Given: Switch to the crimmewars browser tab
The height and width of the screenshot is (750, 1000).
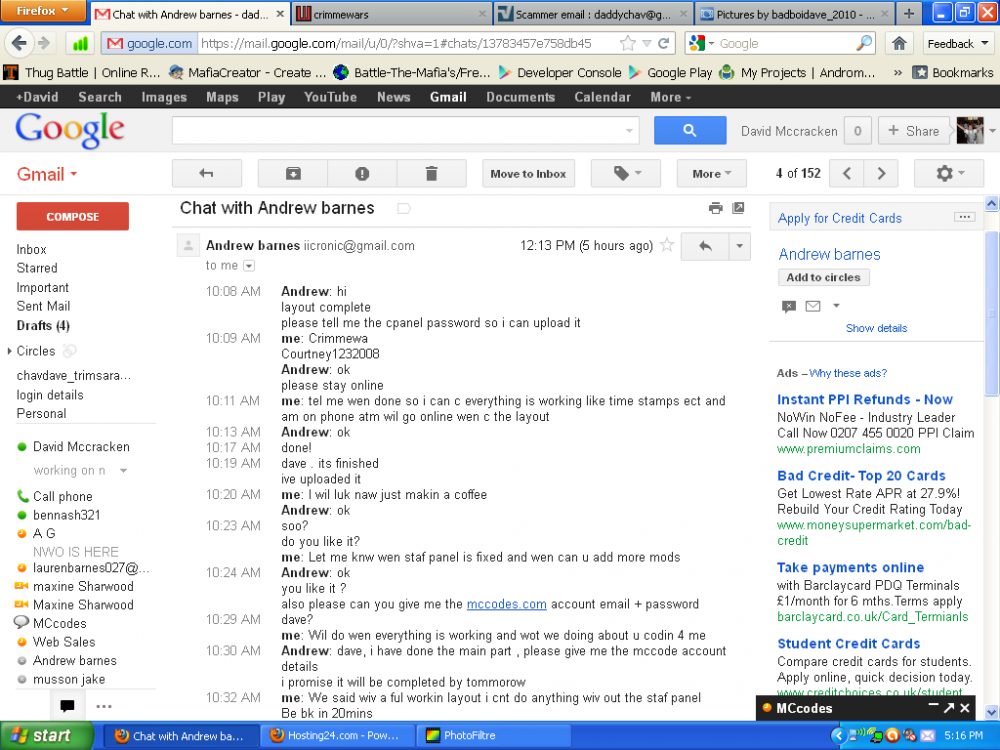Looking at the screenshot, I should point(390,15).
